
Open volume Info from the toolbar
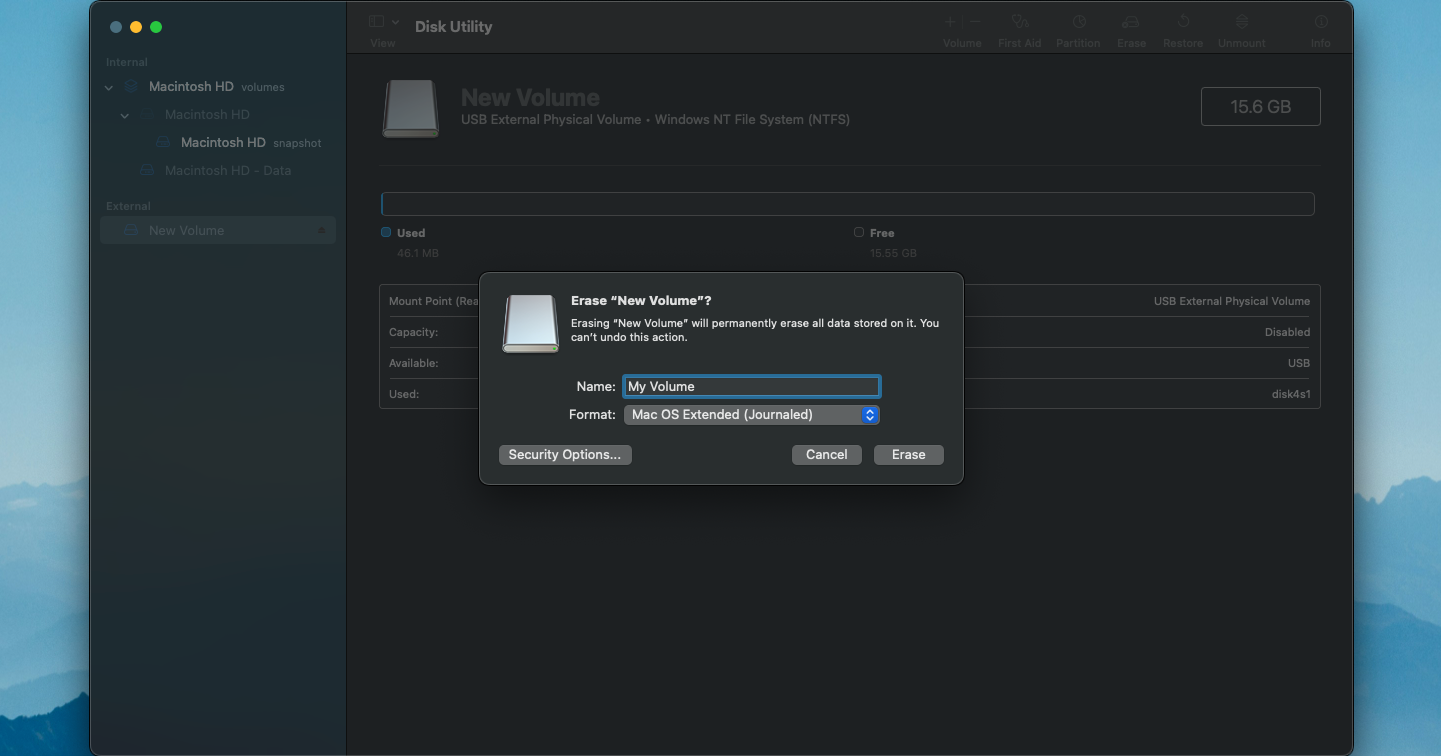1320,25
